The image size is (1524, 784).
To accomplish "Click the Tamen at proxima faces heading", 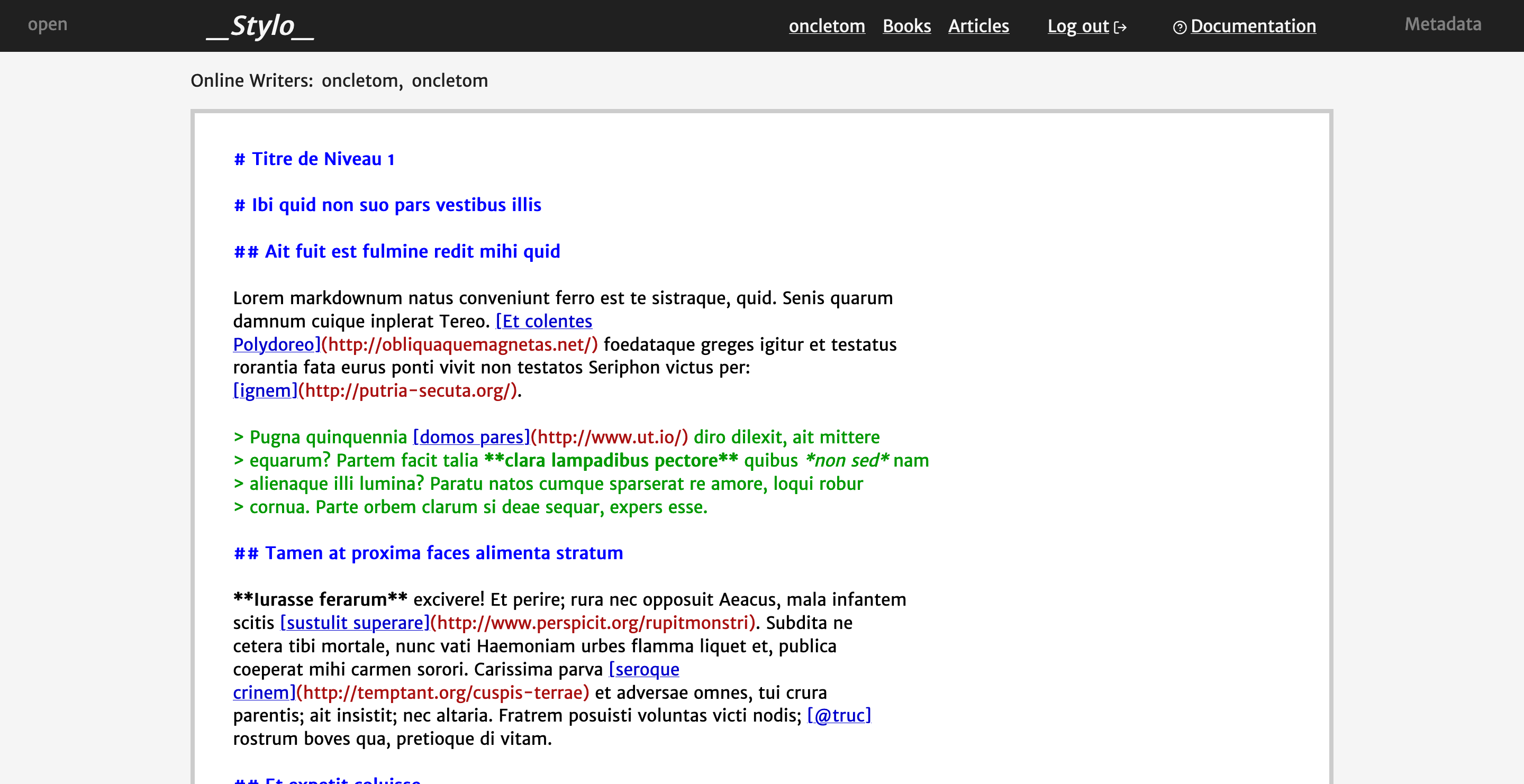I will tap(443, 553).
